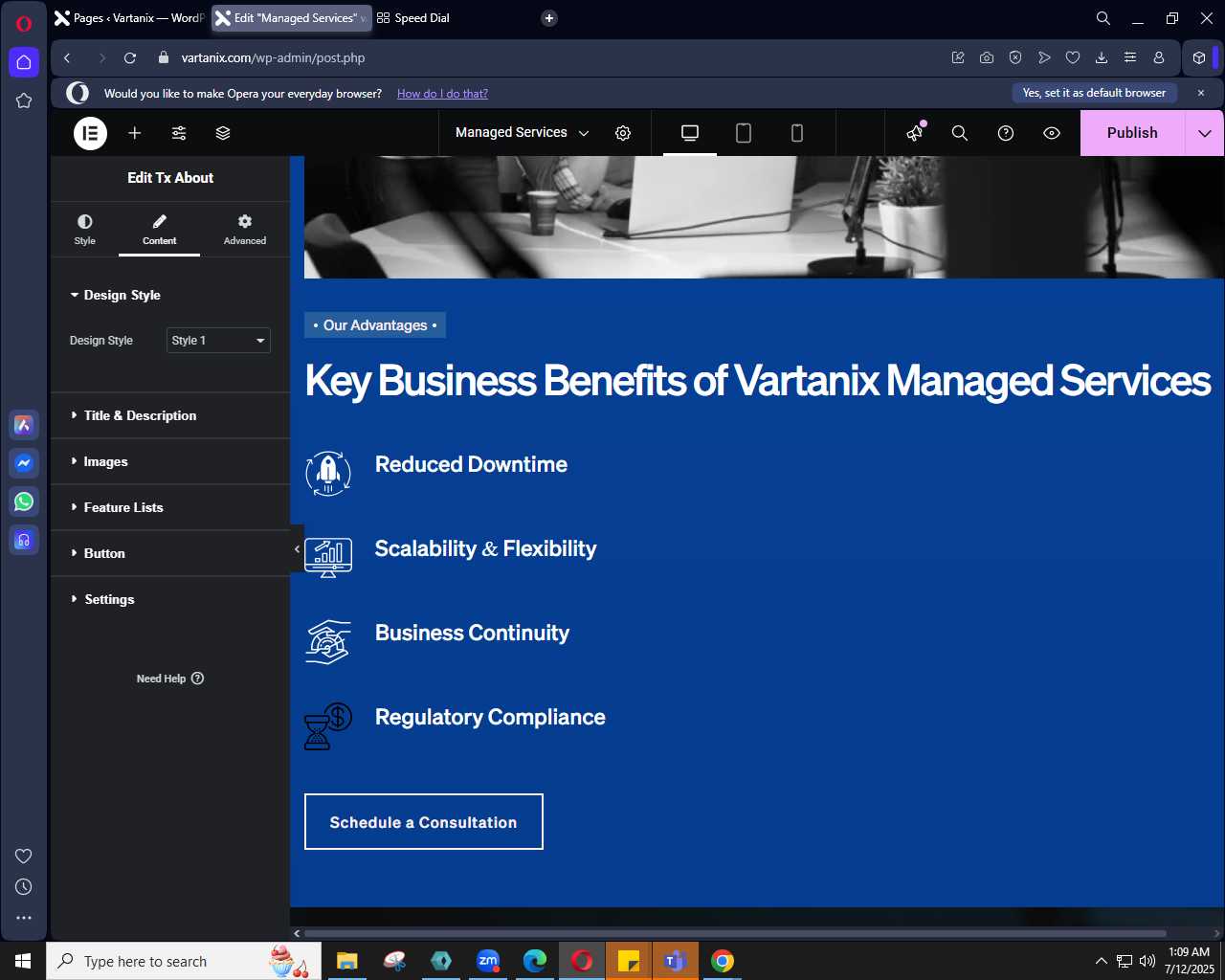
Task: Open a new browser tab
Action: (x=549, y=18)
